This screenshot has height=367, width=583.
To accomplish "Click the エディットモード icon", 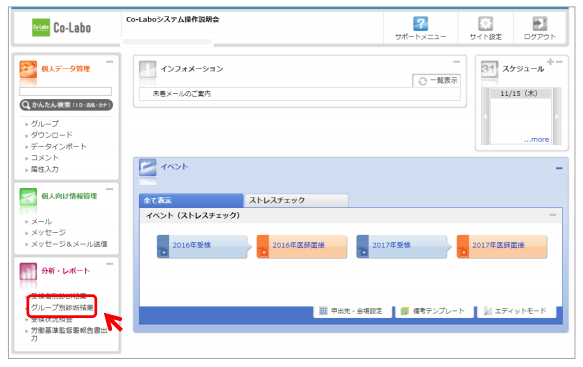I will (x=488, y=311).
